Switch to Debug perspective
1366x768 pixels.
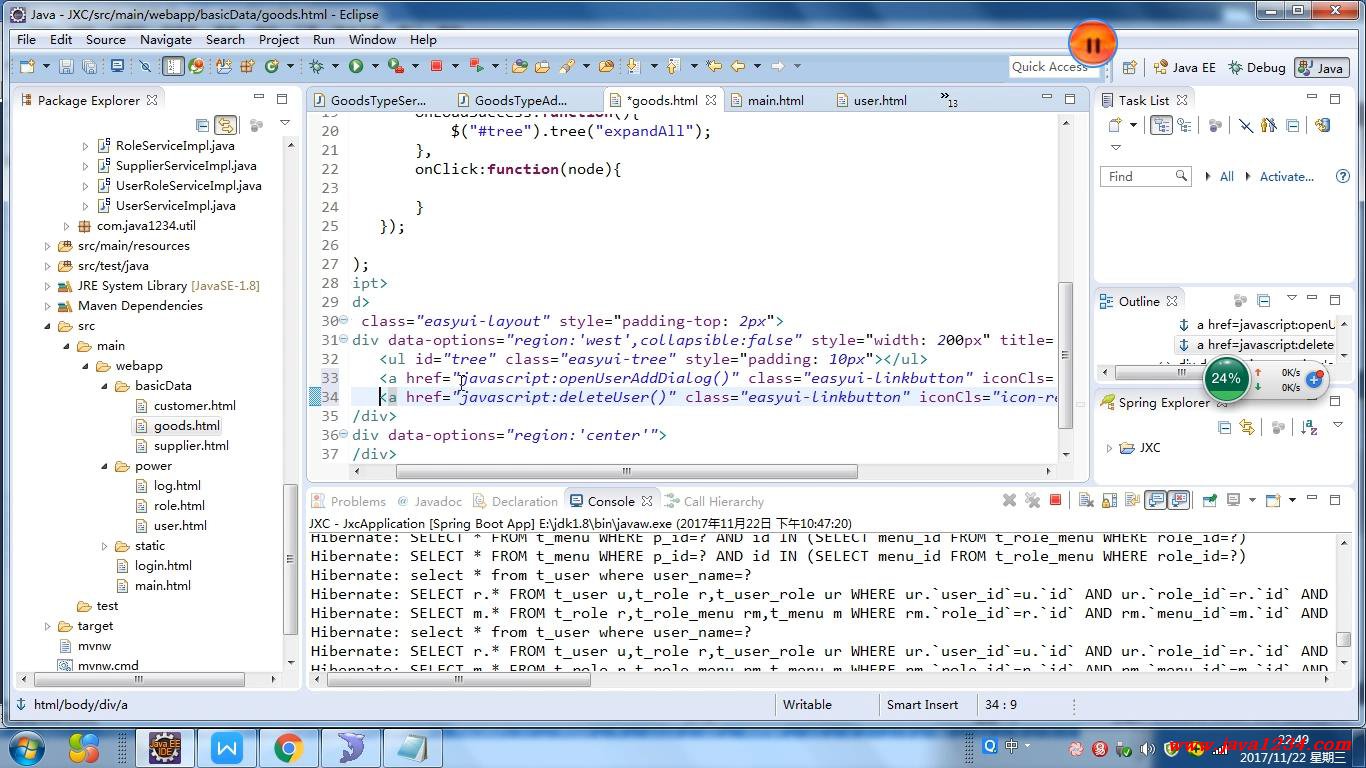point(1257,68)
